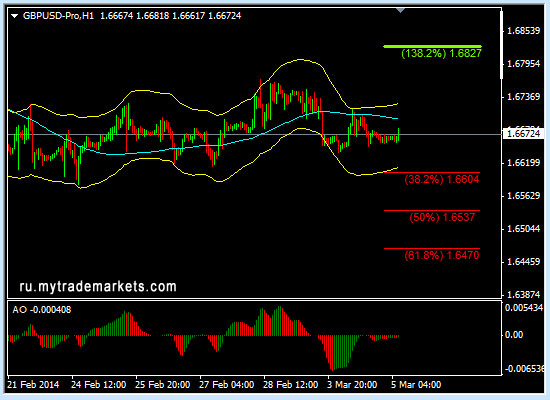
Task: Click the 24 Feb 12:00 time axis label
Action: (x=99, y=385)
